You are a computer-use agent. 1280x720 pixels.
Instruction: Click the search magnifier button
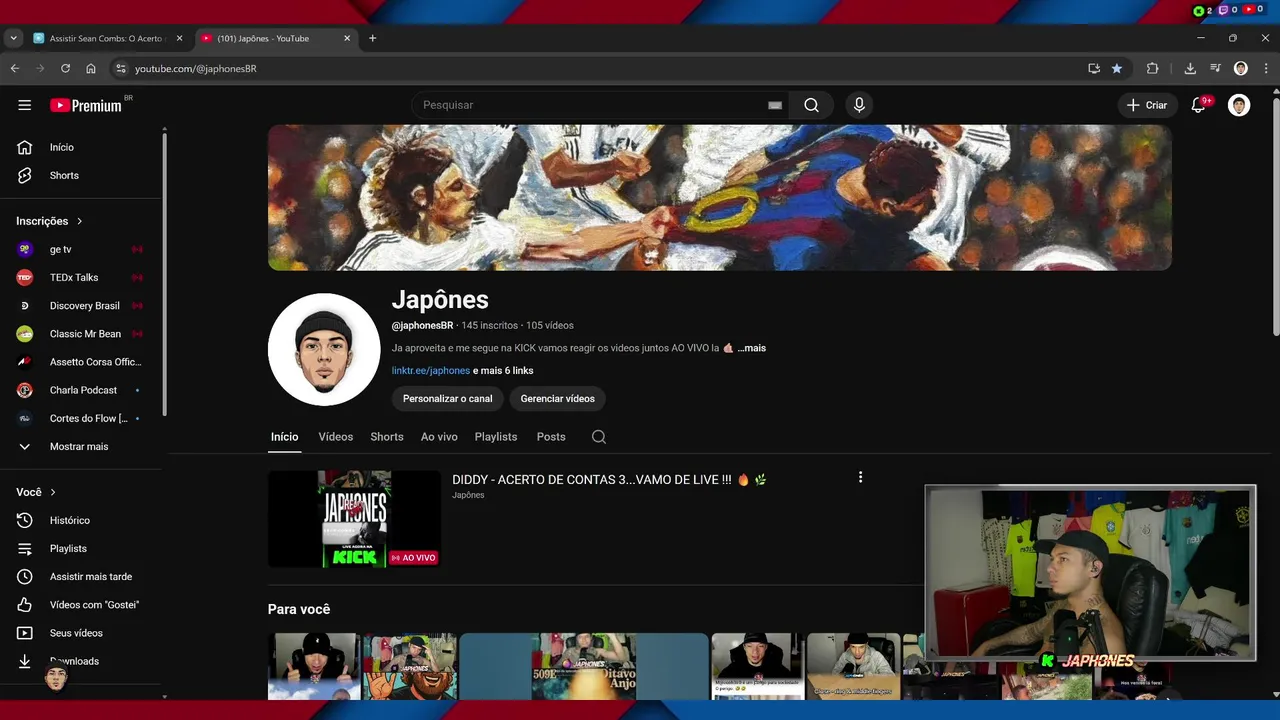point(811,105)
